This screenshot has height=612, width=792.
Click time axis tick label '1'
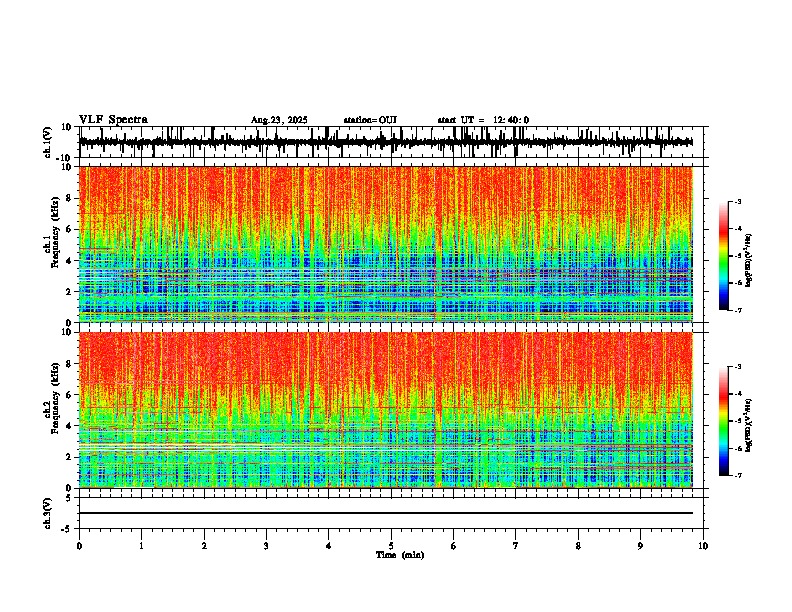(141, 546)
